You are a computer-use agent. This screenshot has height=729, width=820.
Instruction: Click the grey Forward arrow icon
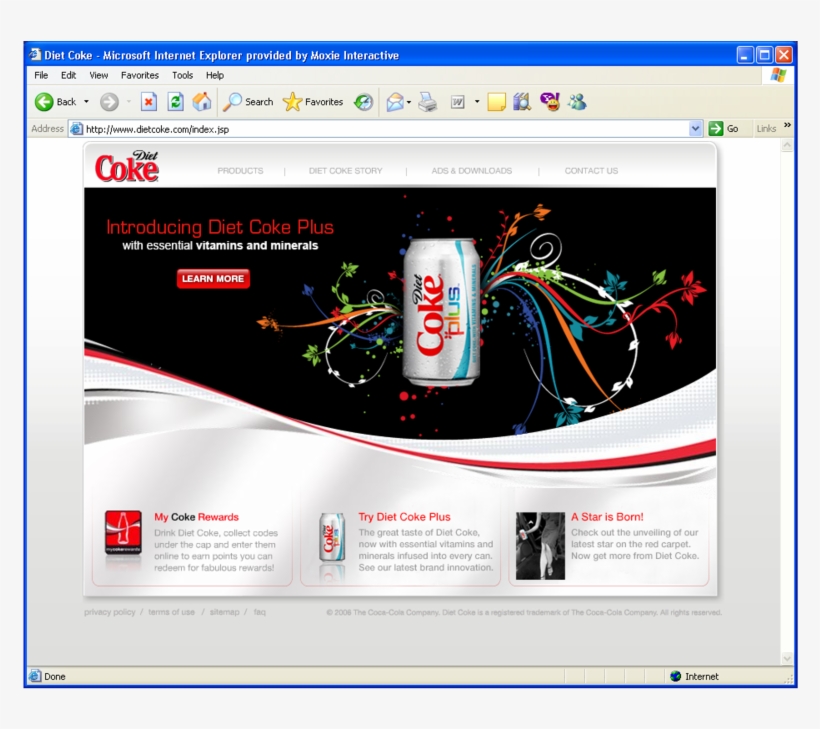coord(109,102)
